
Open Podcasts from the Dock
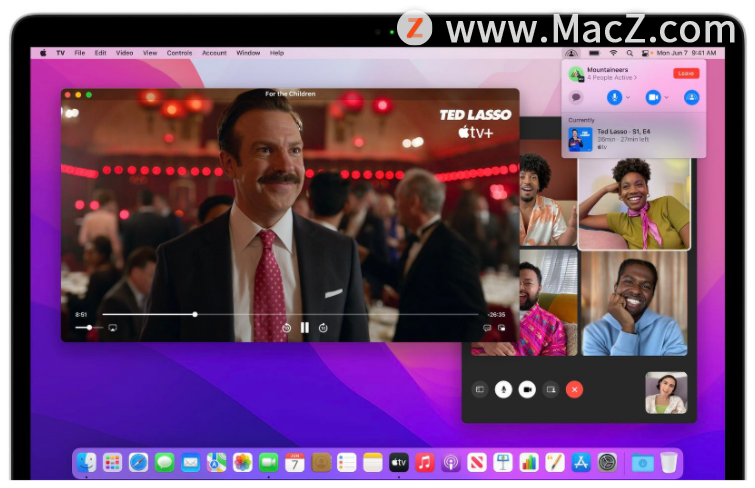pyautogui.click(x=451, y=463)
